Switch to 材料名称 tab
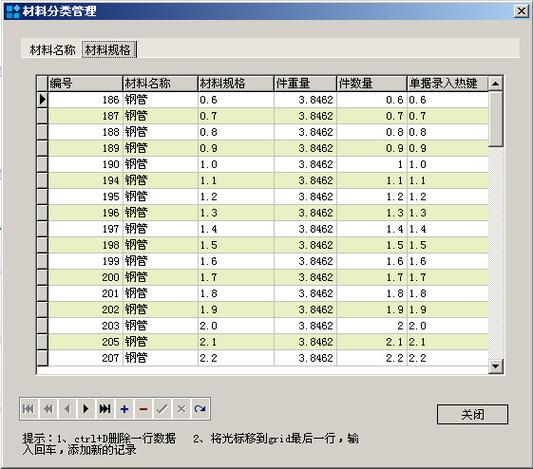Viewport: 533px width, 469px height. pyautogui.click(x=52, y=50)
